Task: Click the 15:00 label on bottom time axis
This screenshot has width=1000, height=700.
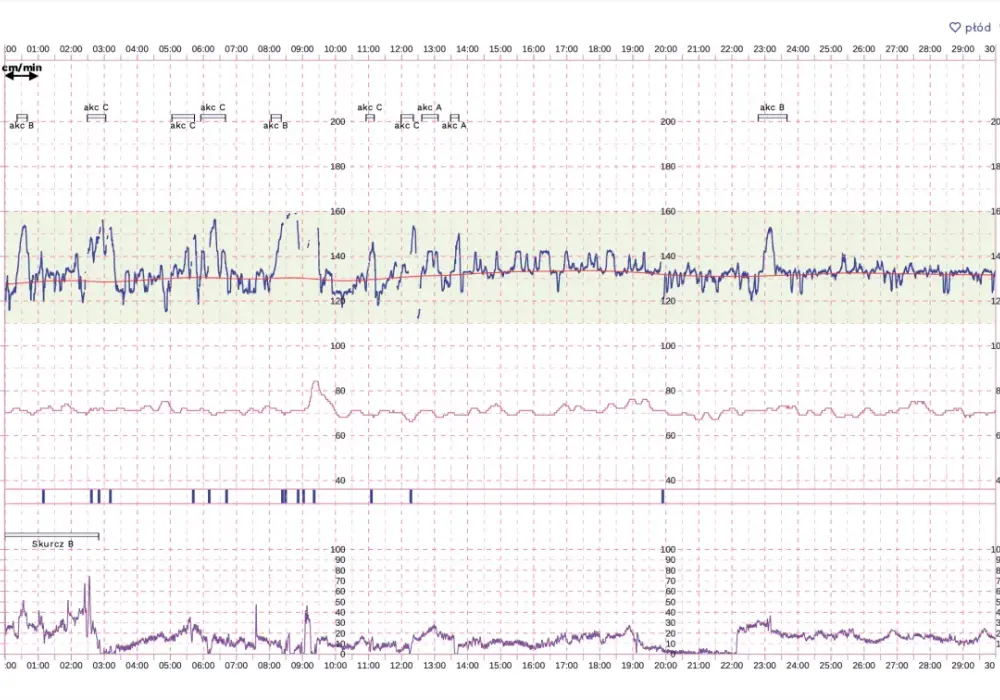Action: [x=500, y=665]
